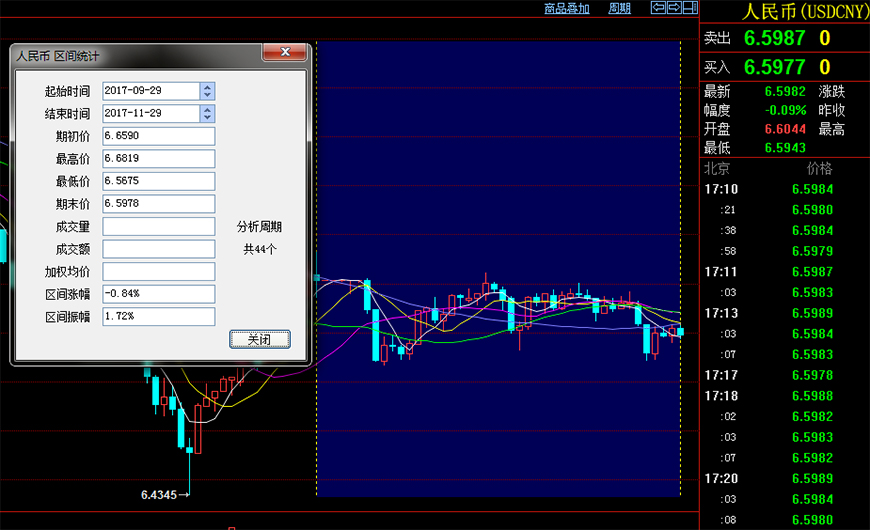870x530 pixels.
Task: Click the 区间涨幅 percentage field
Action: [x=158, y=294]
